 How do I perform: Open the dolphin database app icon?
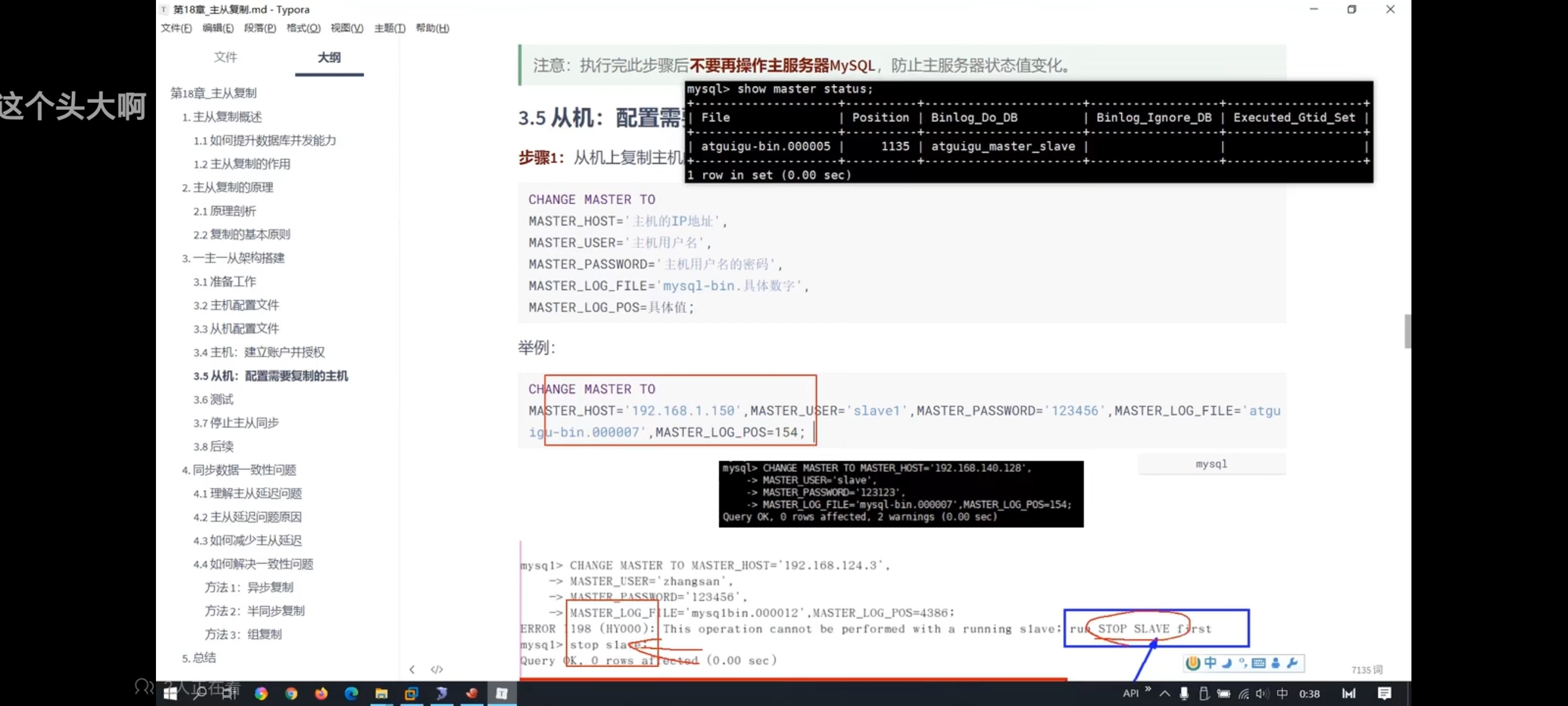442,693
